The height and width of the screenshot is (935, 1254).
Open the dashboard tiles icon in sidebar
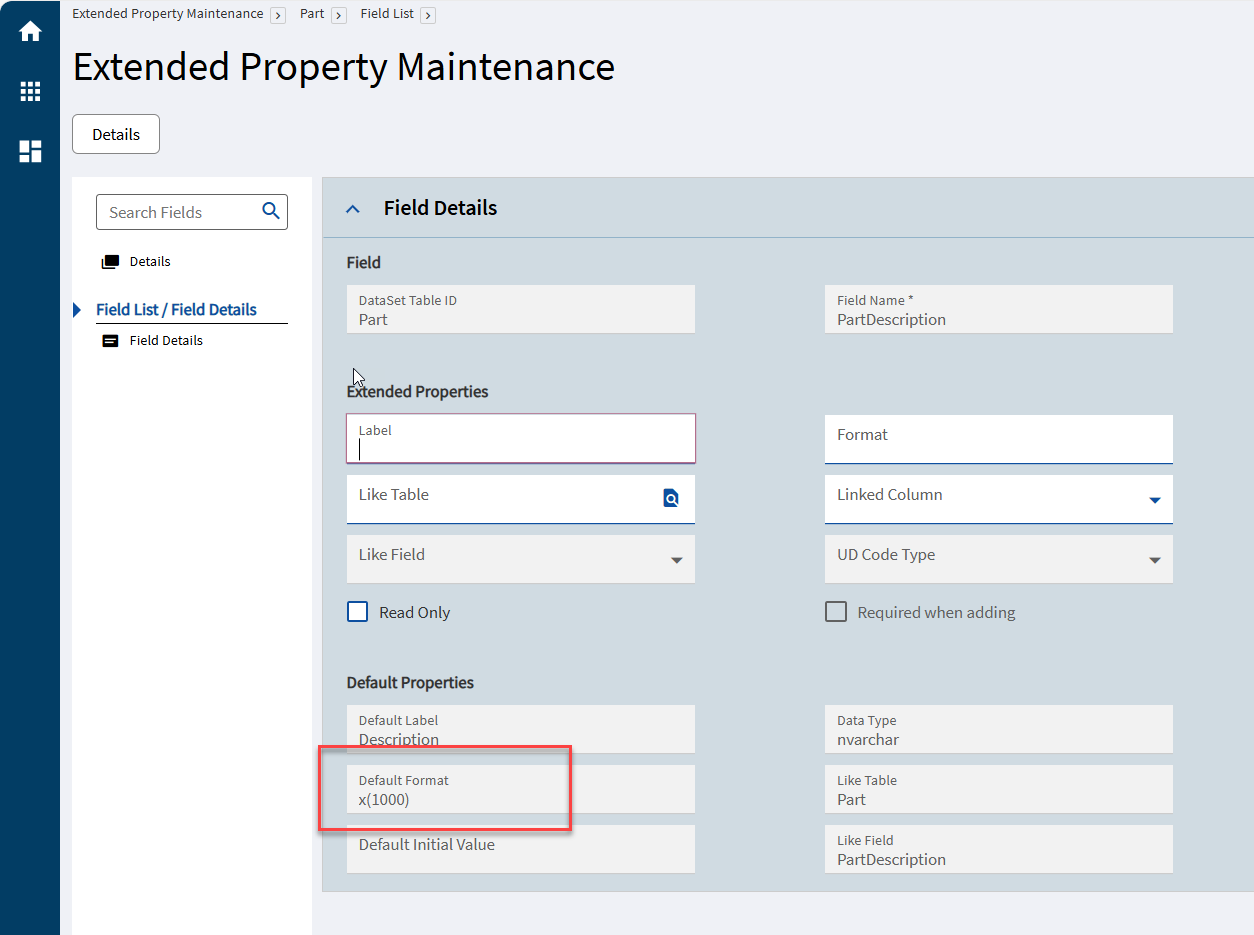tap(30, 151)
